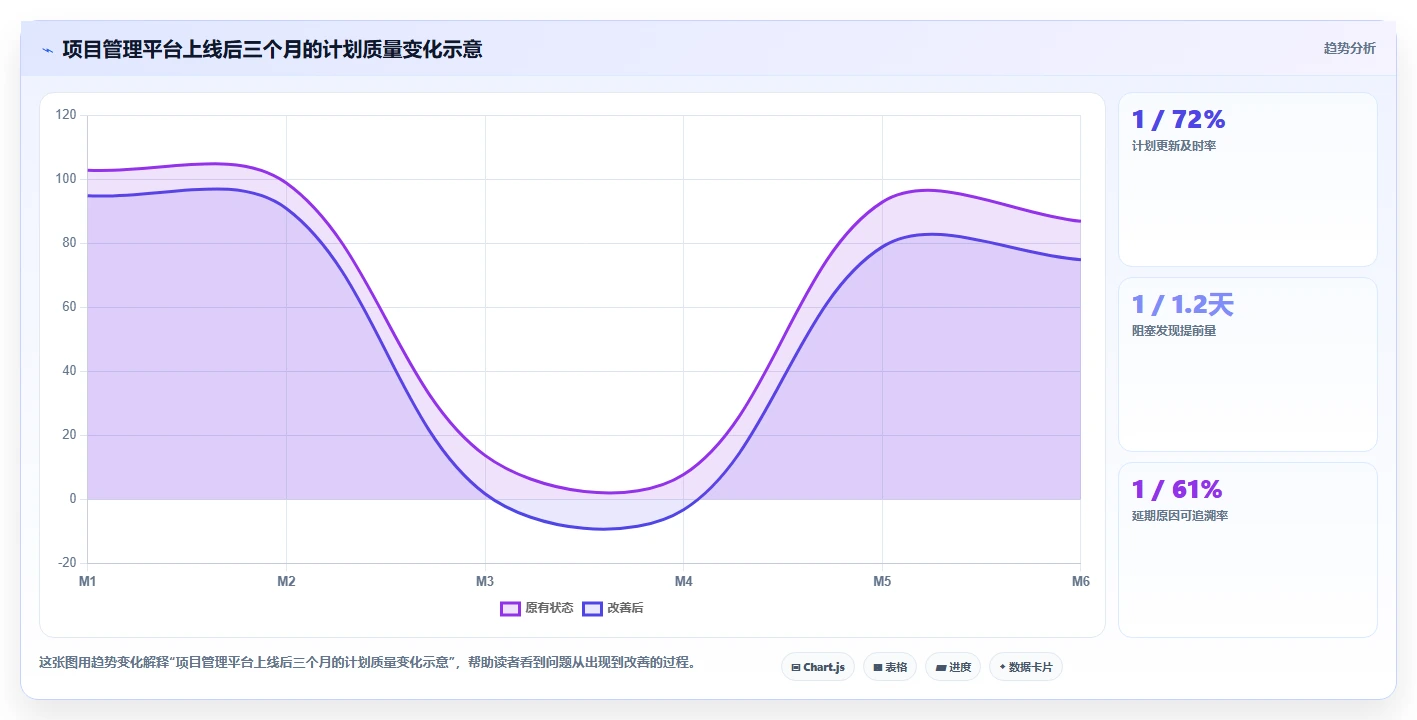1417x720 pixels.
Task: Select the 表格 tag chip
Action: [x=890, y=667]
